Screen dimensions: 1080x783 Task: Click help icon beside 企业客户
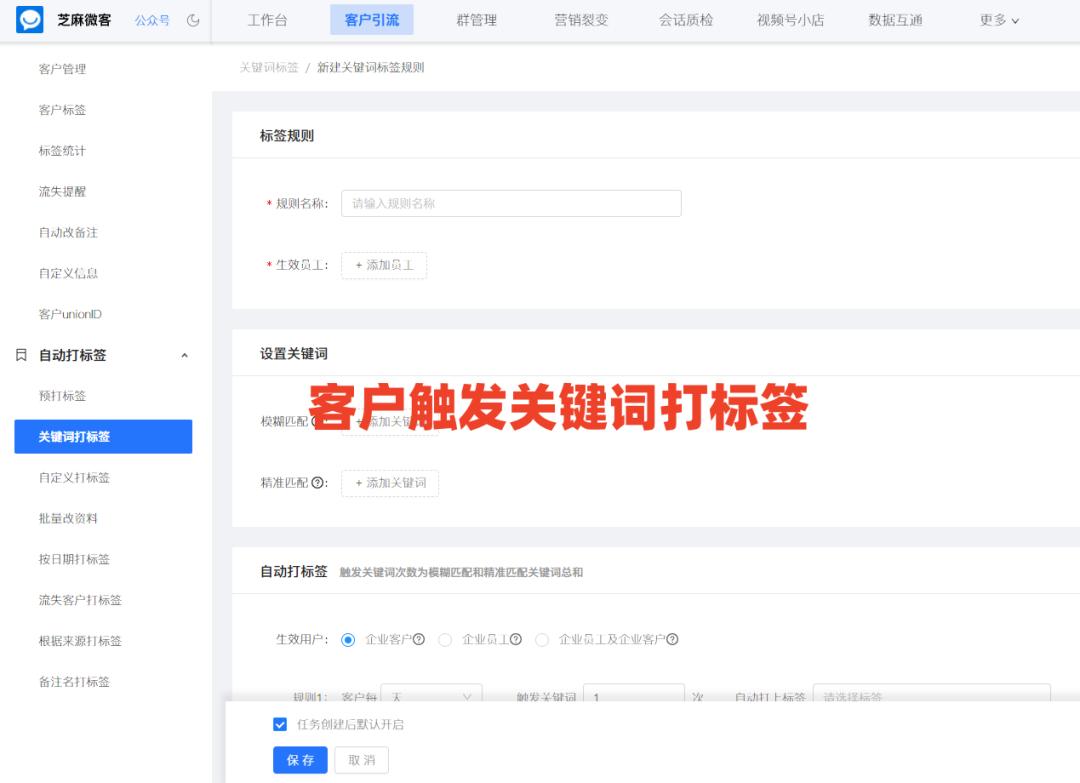coord(421,639)
